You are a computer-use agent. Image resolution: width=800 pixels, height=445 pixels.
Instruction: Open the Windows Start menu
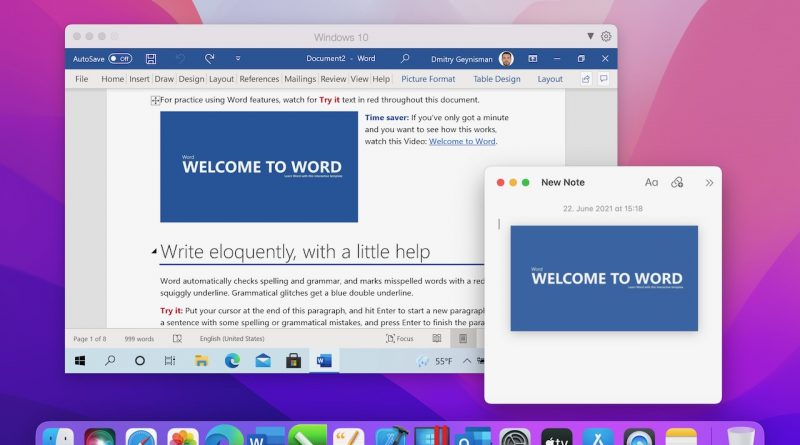coord(80,361)
